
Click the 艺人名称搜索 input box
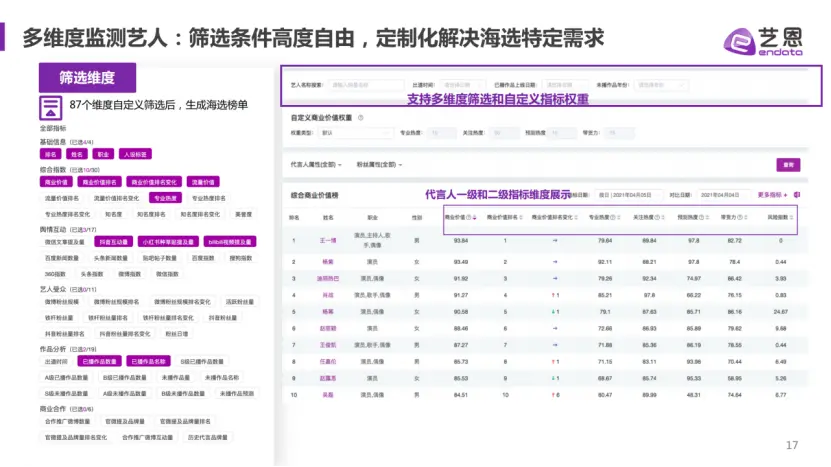[x=366, y=85]
